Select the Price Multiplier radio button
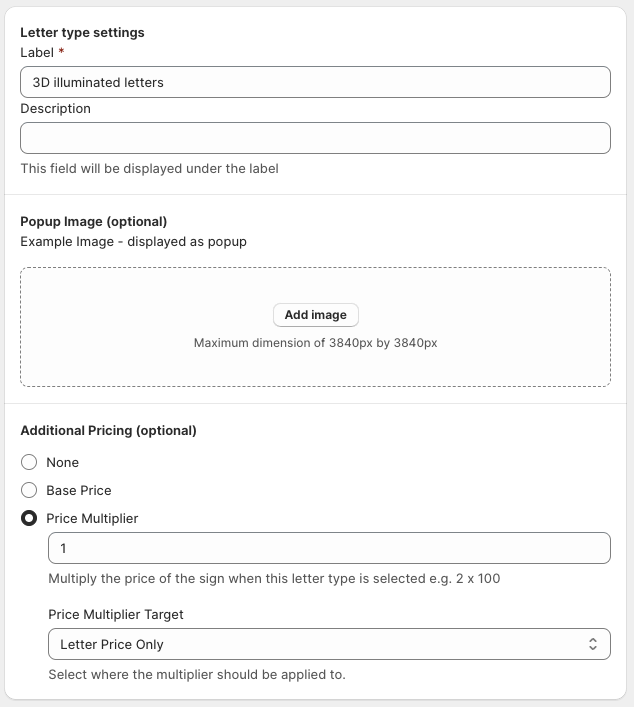The image size is (634, 707). coord(29,518)
